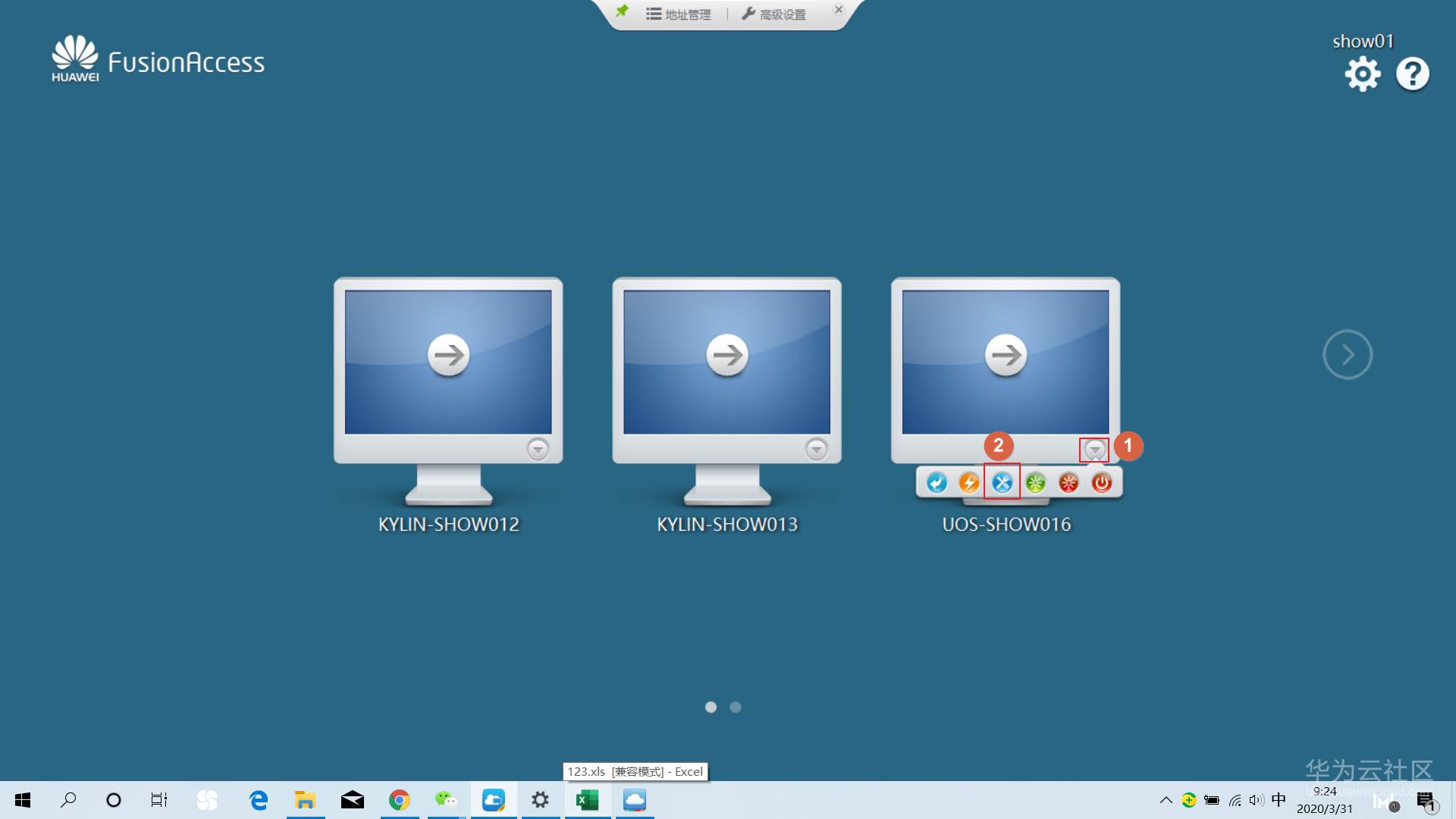Click the red asterisk force-restart icon
Image resolution: width=1456 pixels, height=819 pixels.
[1068, 482]
